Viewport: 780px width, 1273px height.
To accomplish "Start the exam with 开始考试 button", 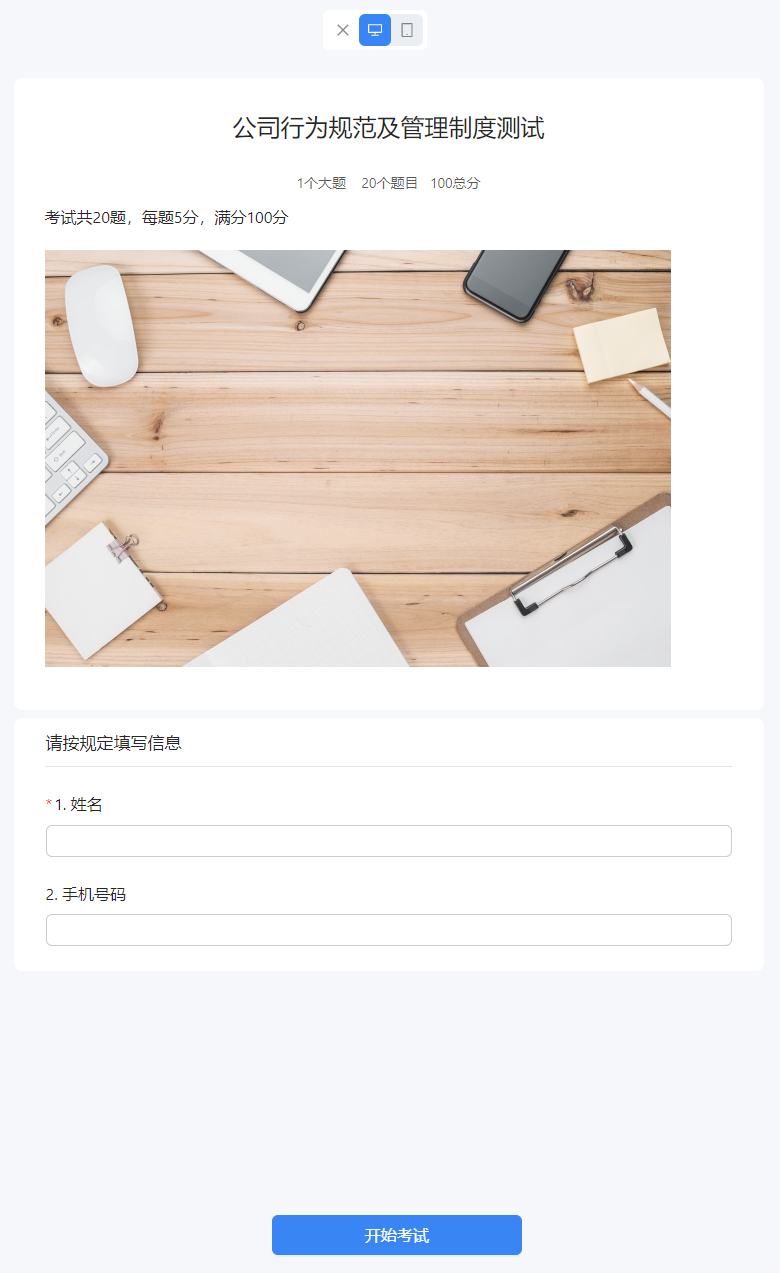I will point(397,1235).
